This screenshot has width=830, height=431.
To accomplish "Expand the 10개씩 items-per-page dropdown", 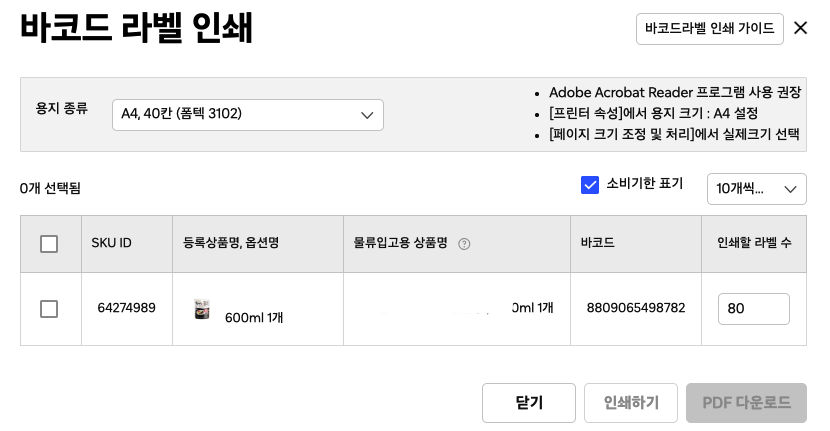I will (x=756, y=188).
